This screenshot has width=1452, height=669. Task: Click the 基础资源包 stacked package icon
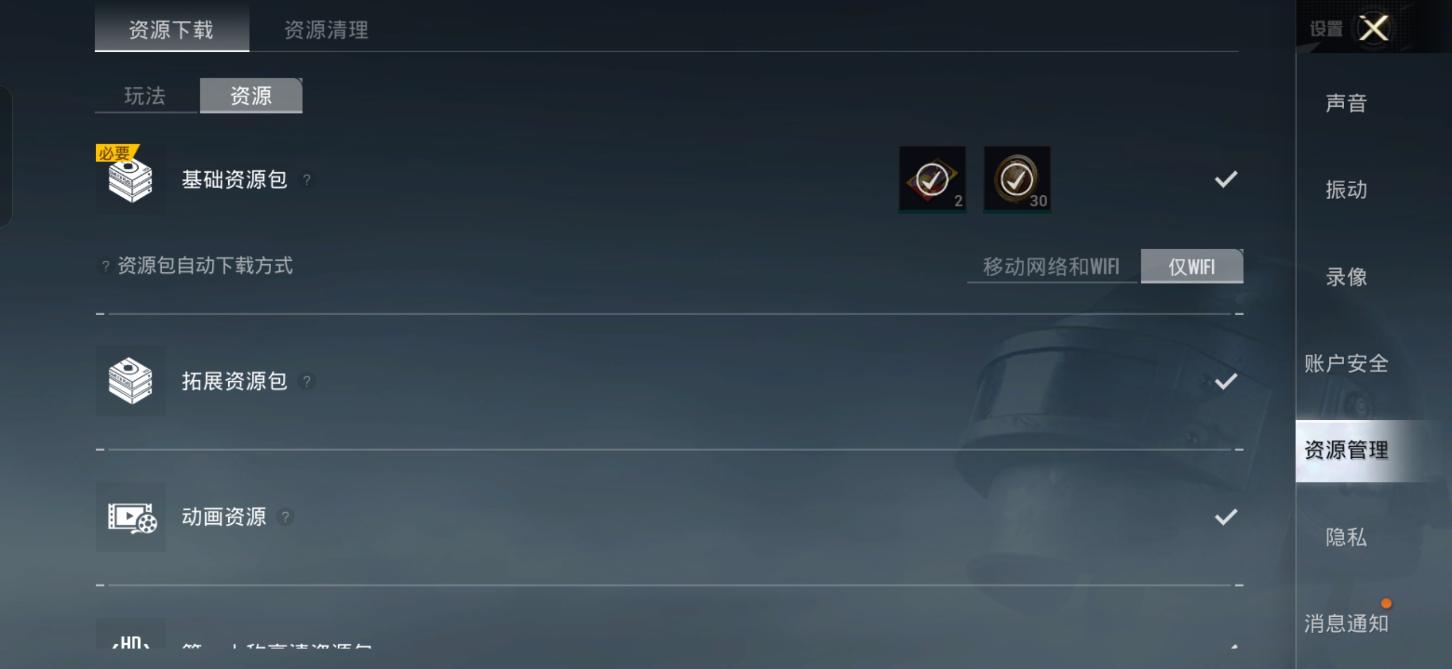click(131, 181)
